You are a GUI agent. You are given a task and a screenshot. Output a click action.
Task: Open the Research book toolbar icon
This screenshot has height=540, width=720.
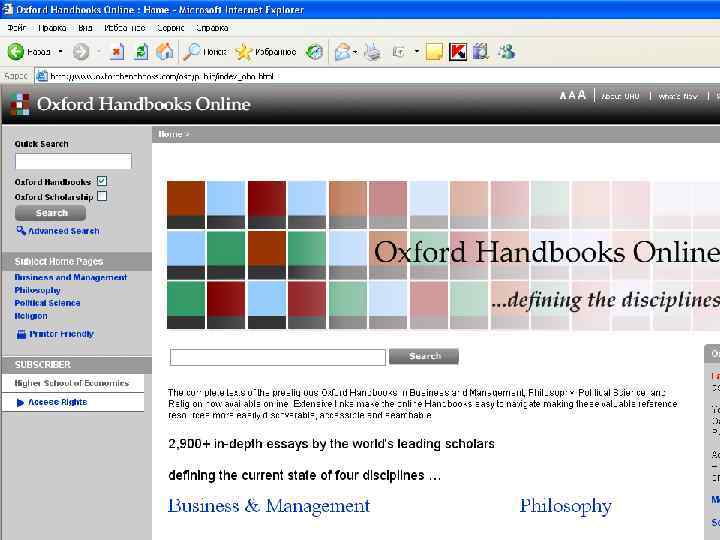(x=480, y=52)
